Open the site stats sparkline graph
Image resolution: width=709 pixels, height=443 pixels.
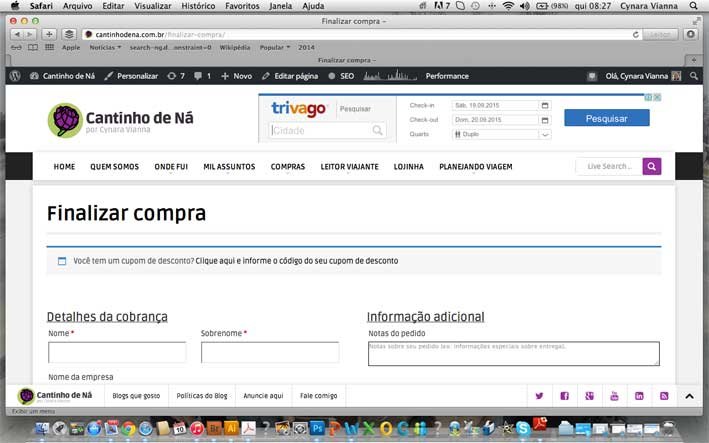(x=390, y=76)
